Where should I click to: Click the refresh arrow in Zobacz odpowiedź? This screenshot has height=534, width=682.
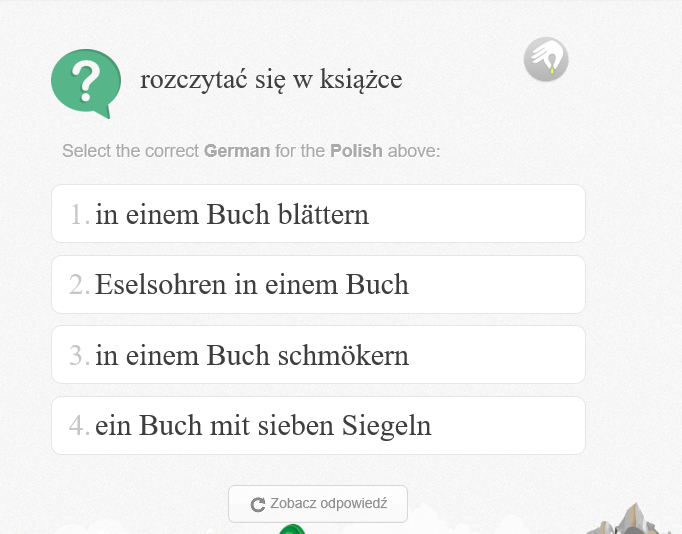[258, 504]
